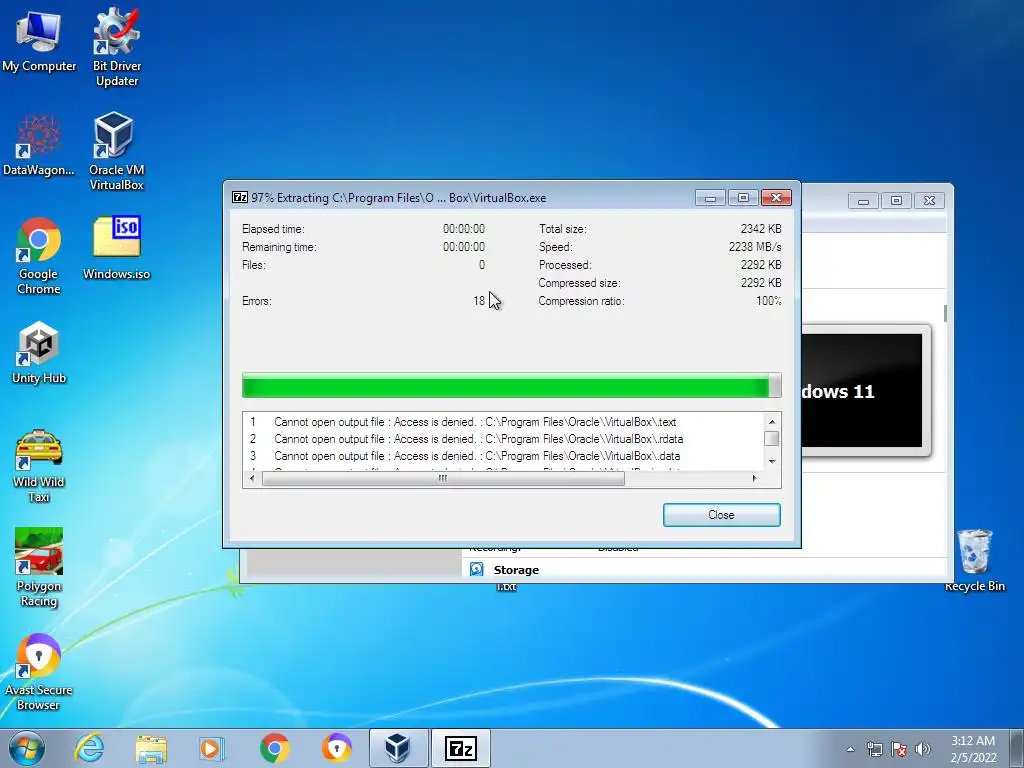Click the error list scroll up arrow
Screen dimensions: 1024x768
(x=771, y=422)
